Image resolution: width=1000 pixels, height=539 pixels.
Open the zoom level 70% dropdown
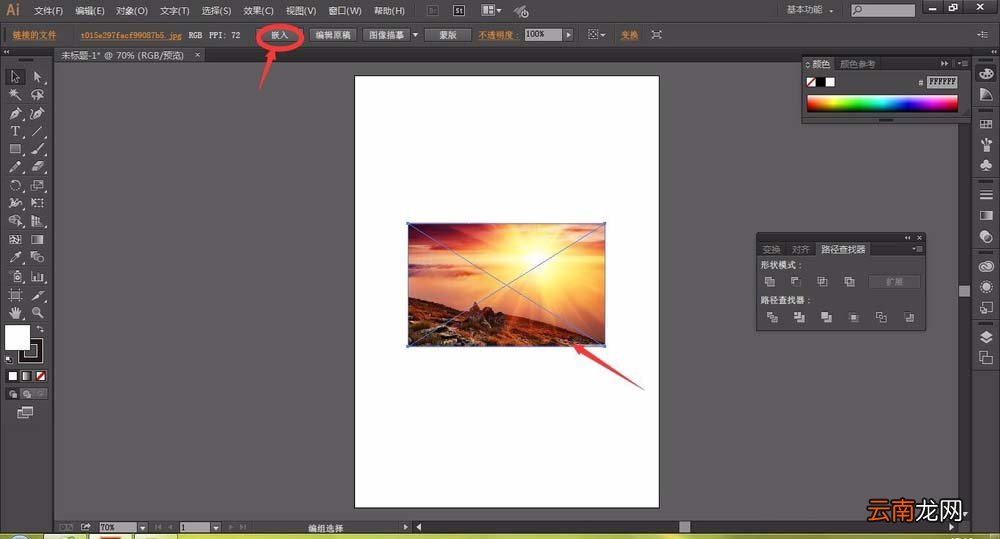[x=142, y=528]
